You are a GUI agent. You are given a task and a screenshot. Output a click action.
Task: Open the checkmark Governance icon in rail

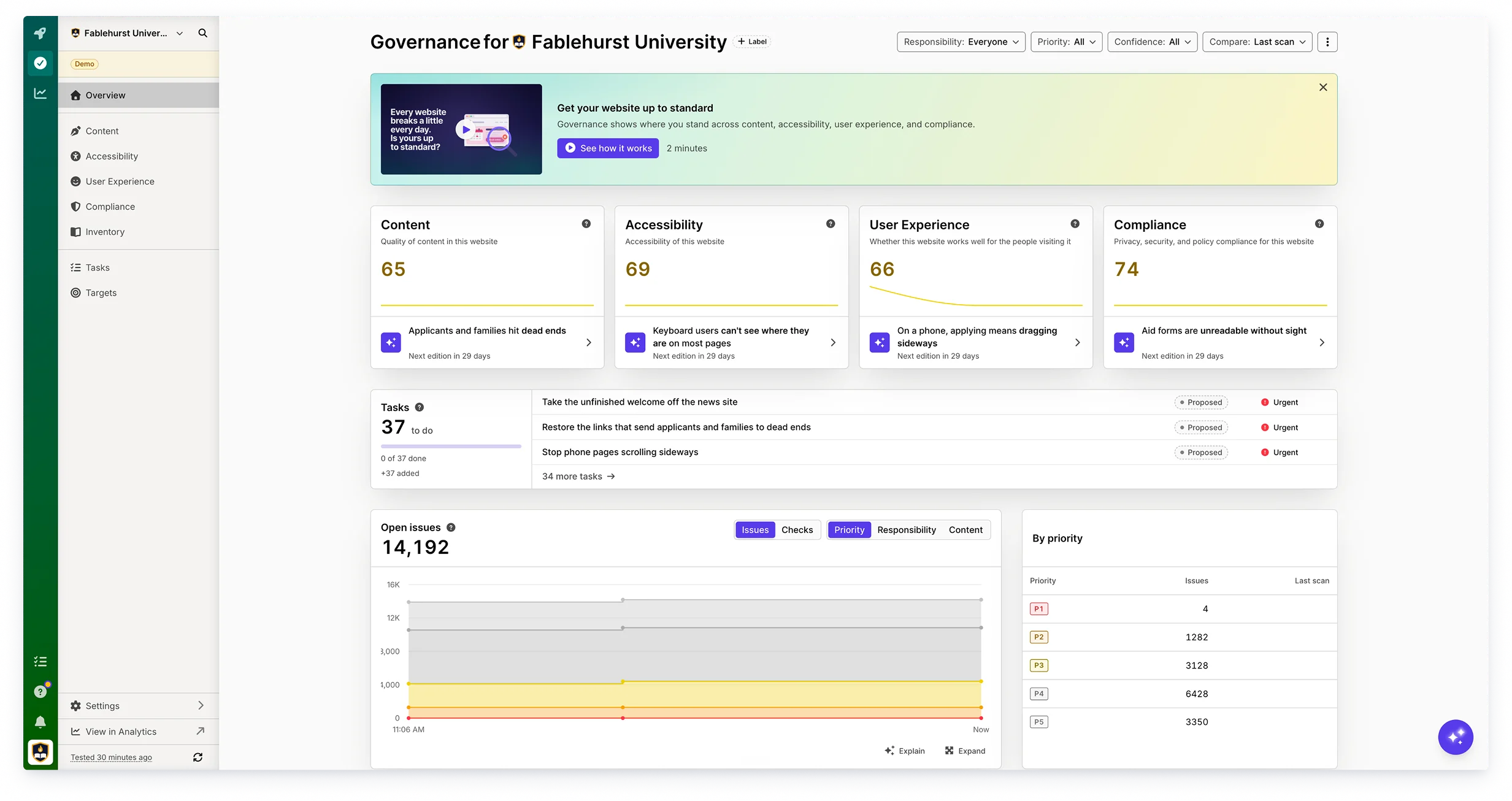tap(40, 63)
